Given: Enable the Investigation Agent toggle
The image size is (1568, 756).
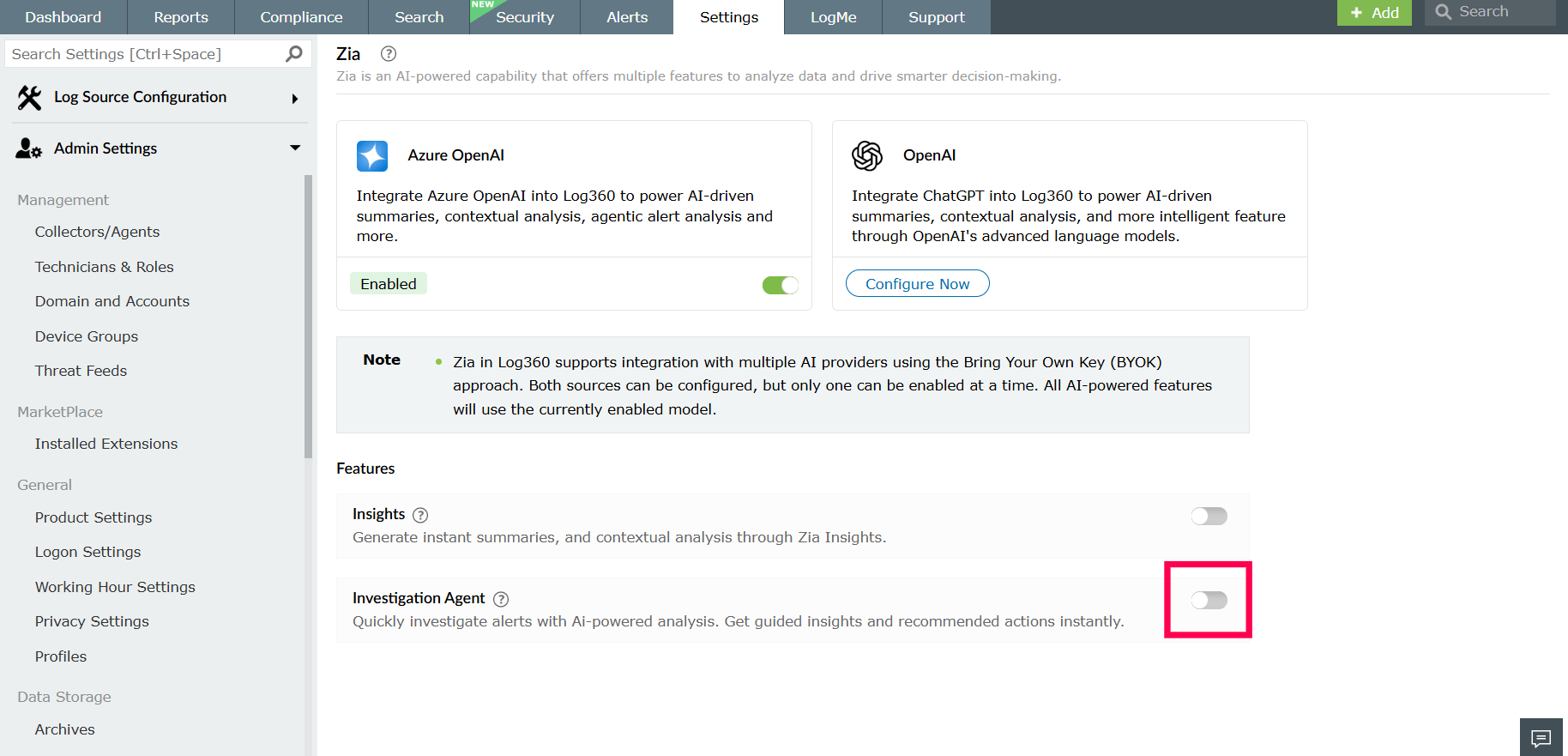Looking at the screenshot, I should coord(1209,600).
